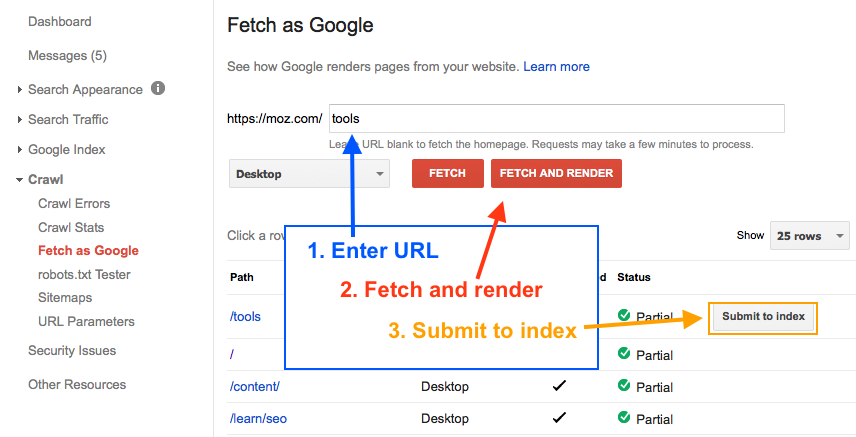Screen dimensions: 856x437
Task: Select robots.txt Tester menu item
Action: click(x=84, y=274)
